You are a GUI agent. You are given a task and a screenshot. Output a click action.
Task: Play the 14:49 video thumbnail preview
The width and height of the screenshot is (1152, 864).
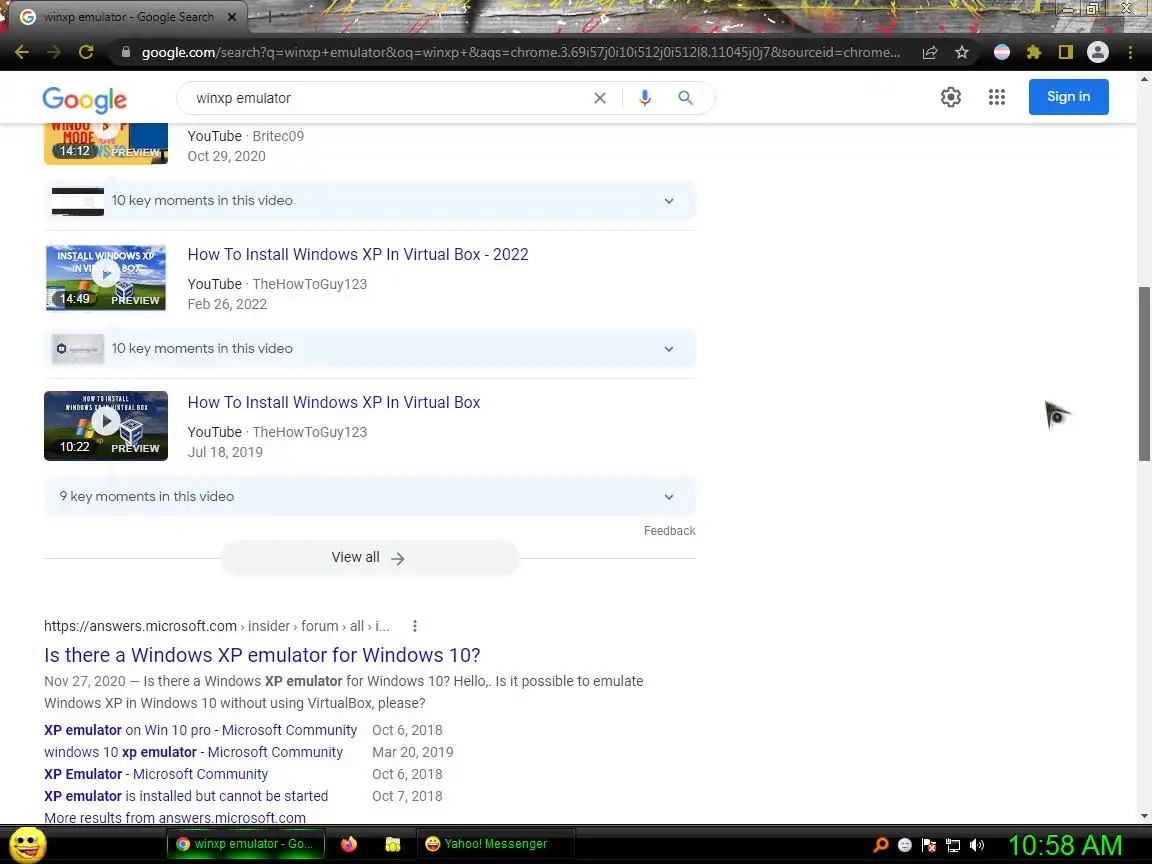[x=106, y=278]
